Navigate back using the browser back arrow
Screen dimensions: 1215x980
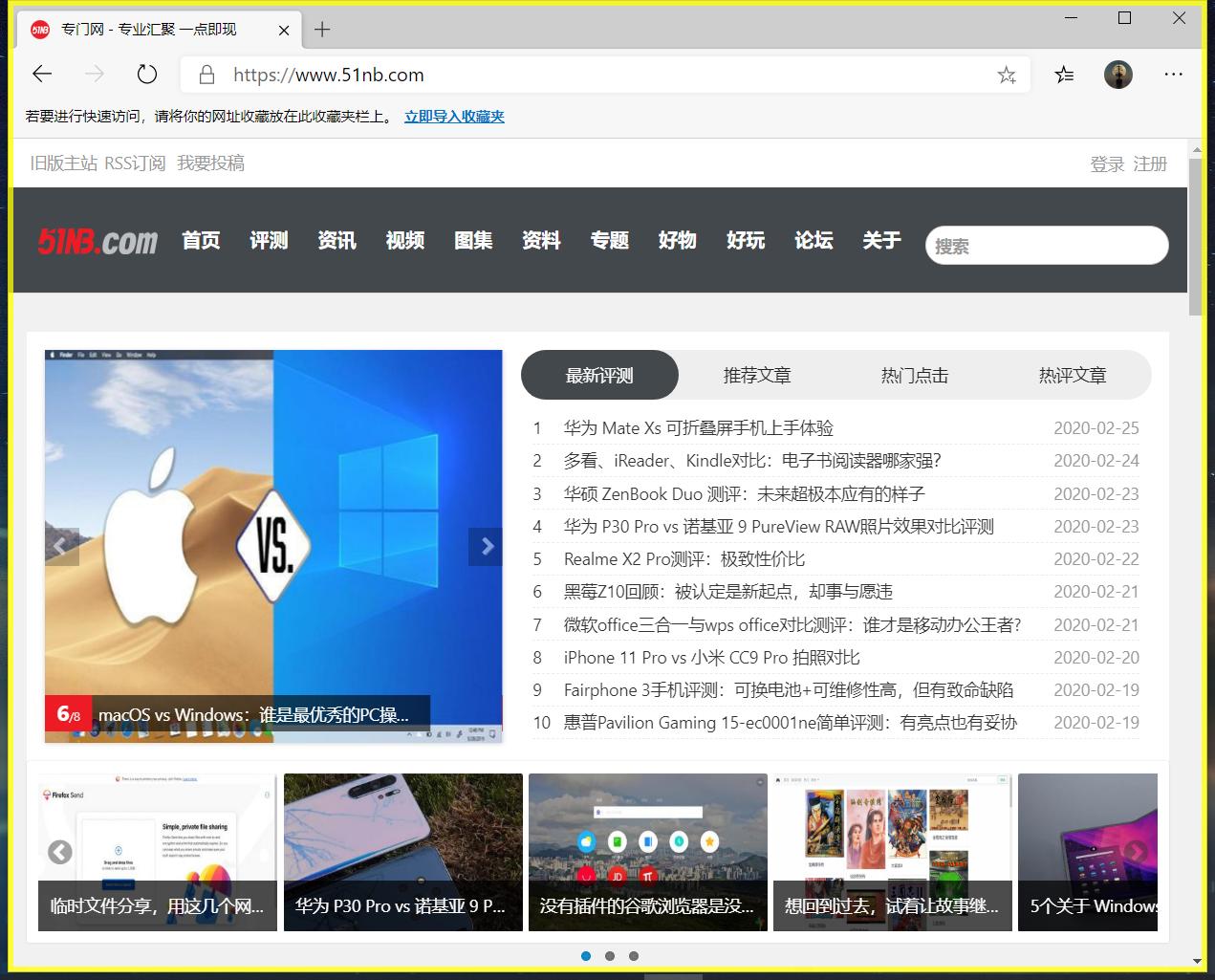(41, 74)
